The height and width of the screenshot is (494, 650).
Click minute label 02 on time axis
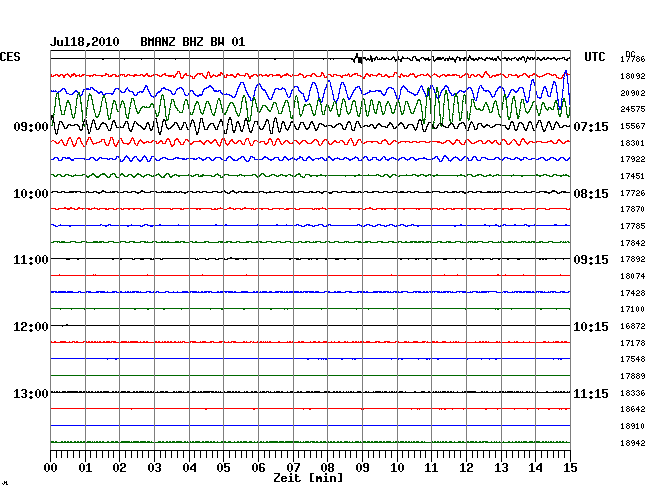(119, 468)
